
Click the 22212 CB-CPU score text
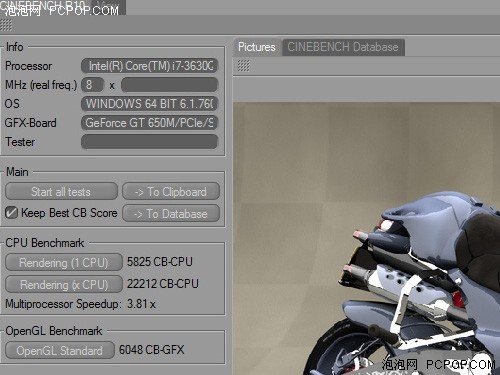[x=162, y=284]
